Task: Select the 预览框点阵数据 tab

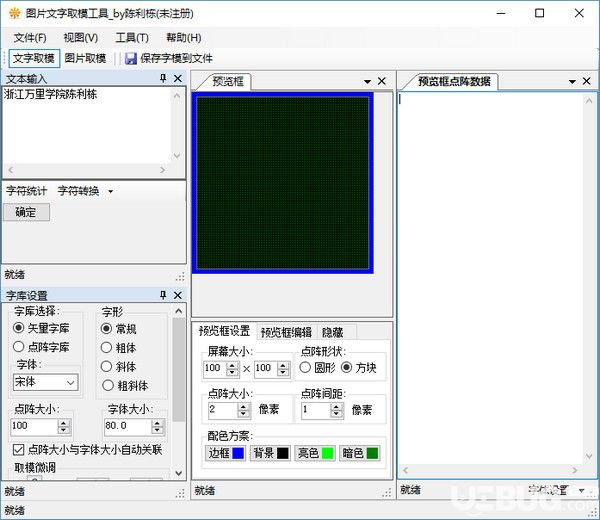Action: click(x=454, y=82)
